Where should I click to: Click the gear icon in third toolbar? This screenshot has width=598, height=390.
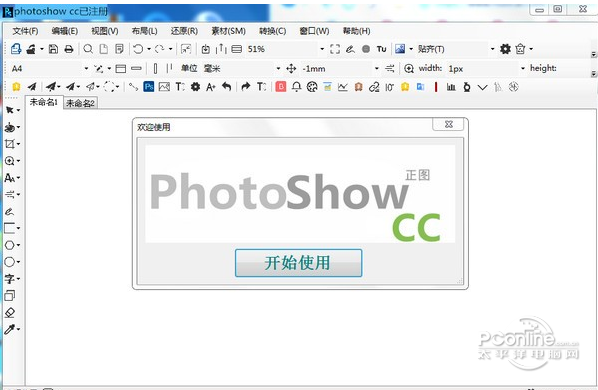tap(195, 87)
